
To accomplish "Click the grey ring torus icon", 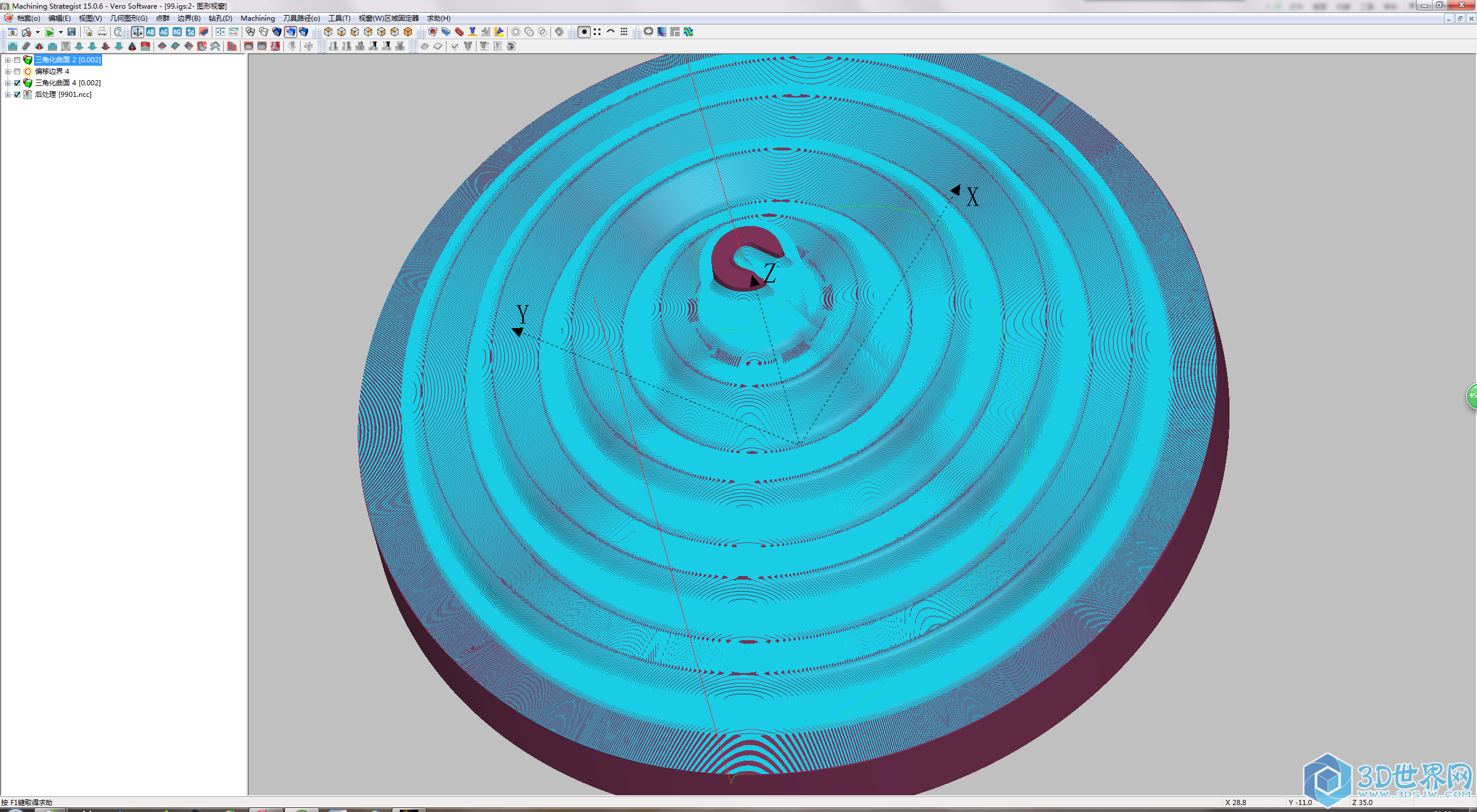I will point(648,32).
